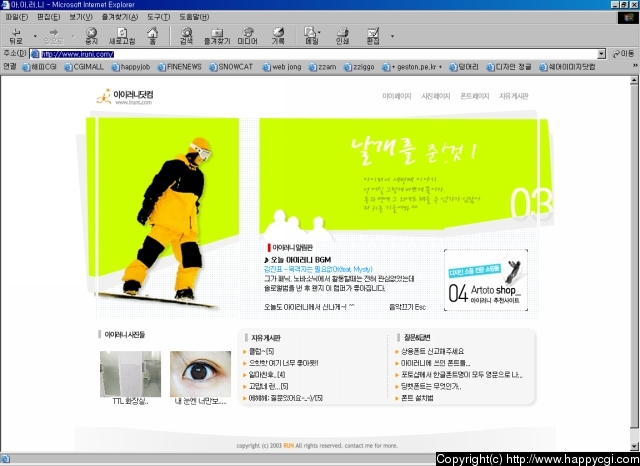Viewport: 640px width, 466px height.
Task: Click the 해피CGI links bar icon
Action: click(26, 67)
